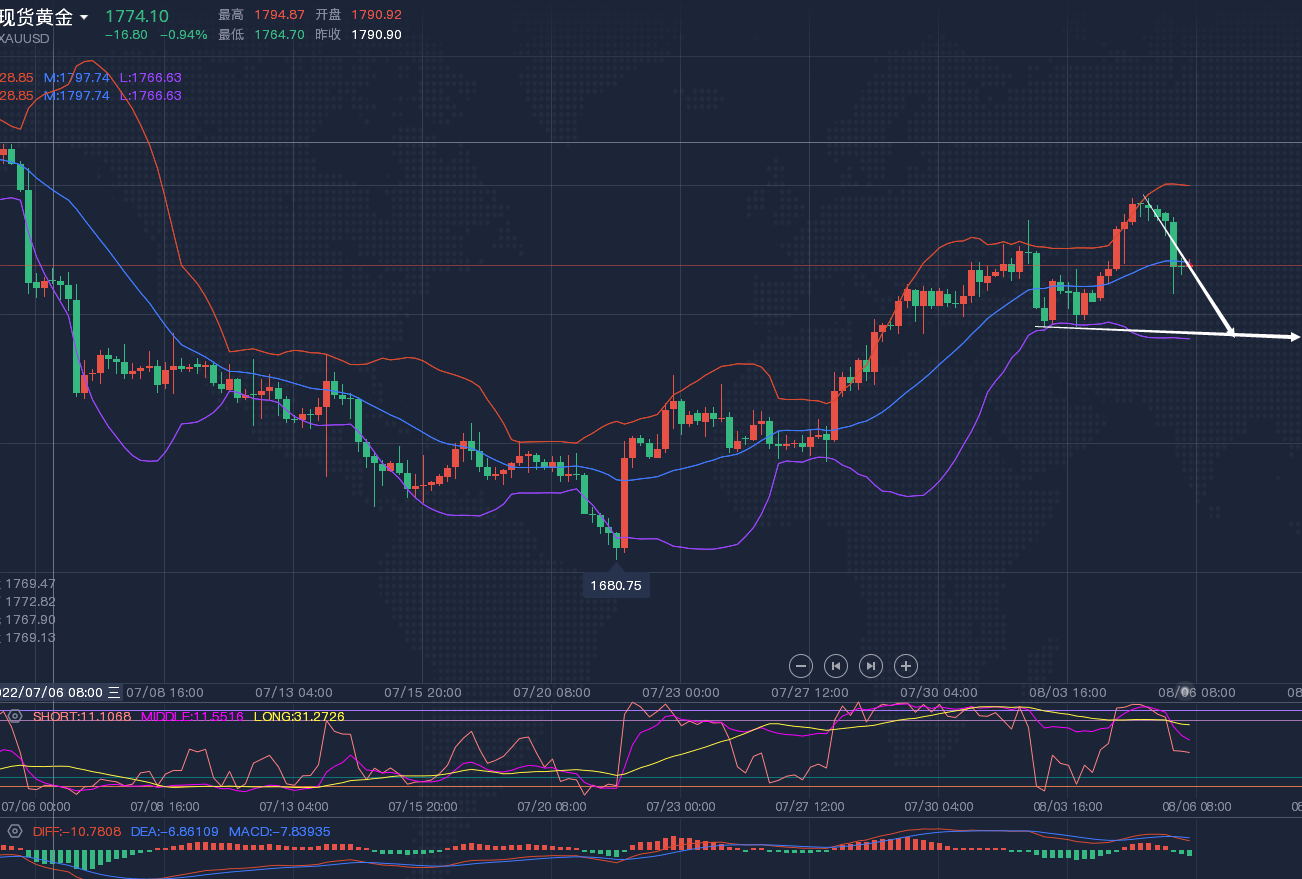The width and height of the screenshot is (1302, 879).
Task: Expand the dropdown arrow beside 现货黄金
Action: (84, 18)
